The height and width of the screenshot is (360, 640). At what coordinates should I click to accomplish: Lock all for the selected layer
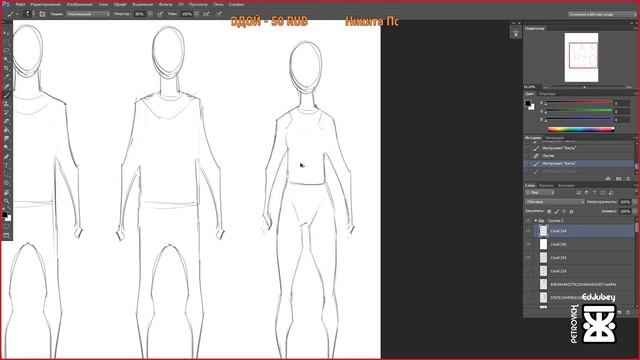(x=571, y=211)
